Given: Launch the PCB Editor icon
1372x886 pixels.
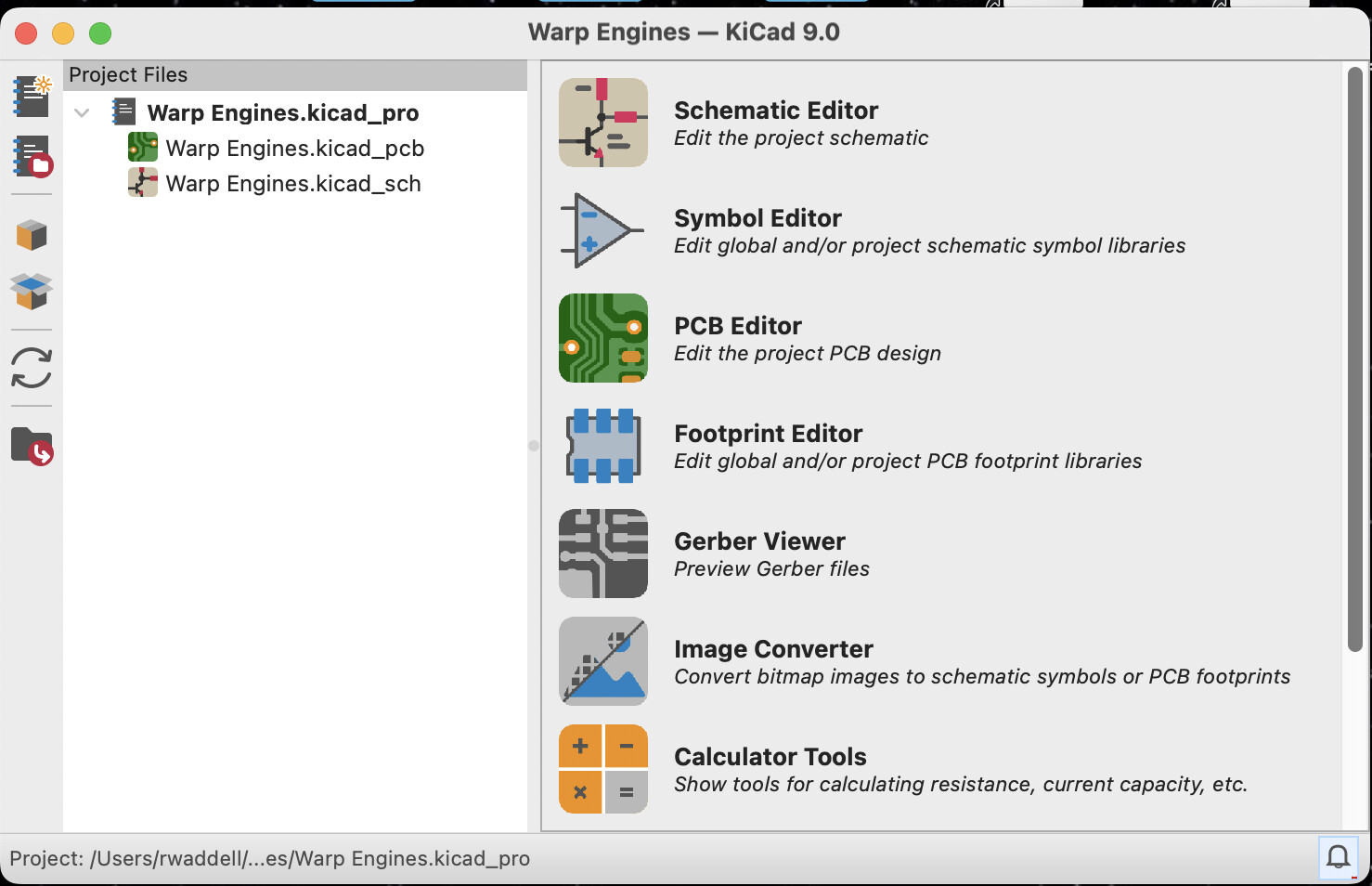Looking at the screenshot, I should point(603,338).
